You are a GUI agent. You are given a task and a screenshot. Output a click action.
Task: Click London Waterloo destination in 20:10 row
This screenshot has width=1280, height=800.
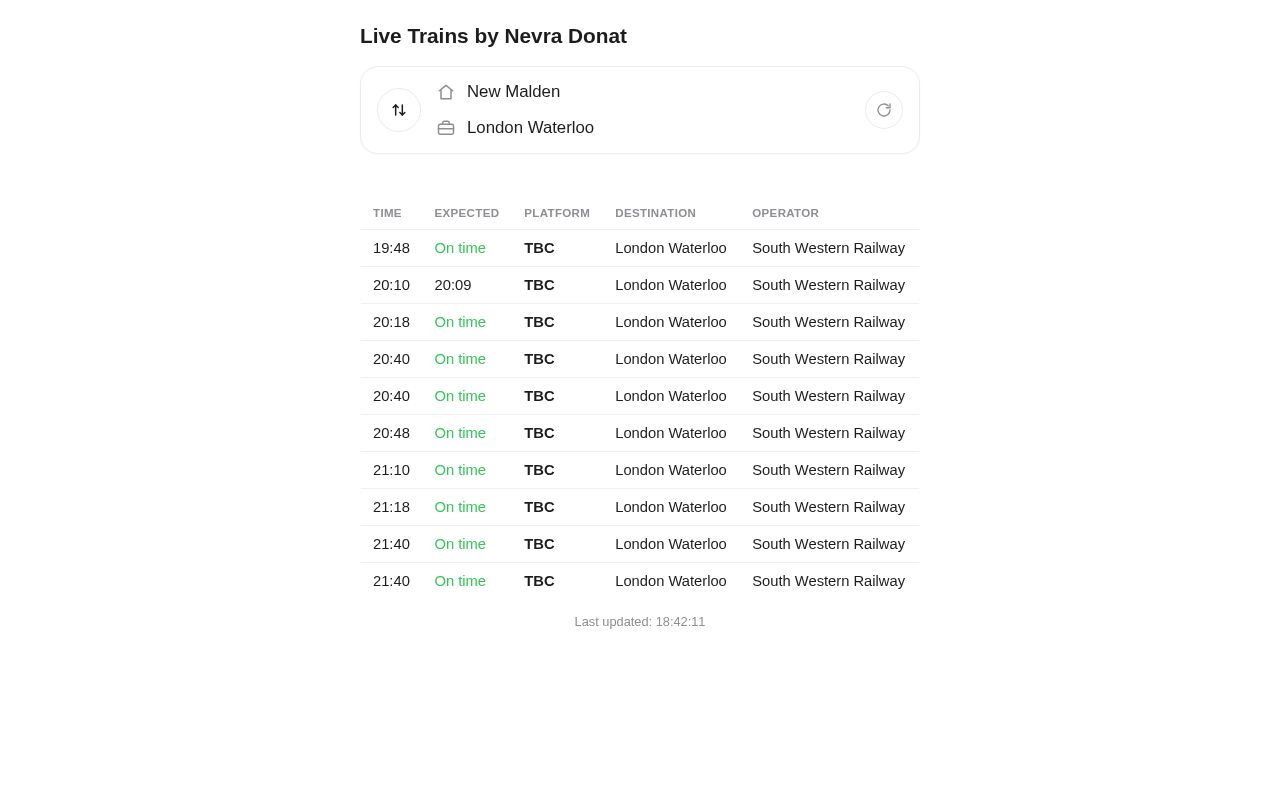pos(671,285)
